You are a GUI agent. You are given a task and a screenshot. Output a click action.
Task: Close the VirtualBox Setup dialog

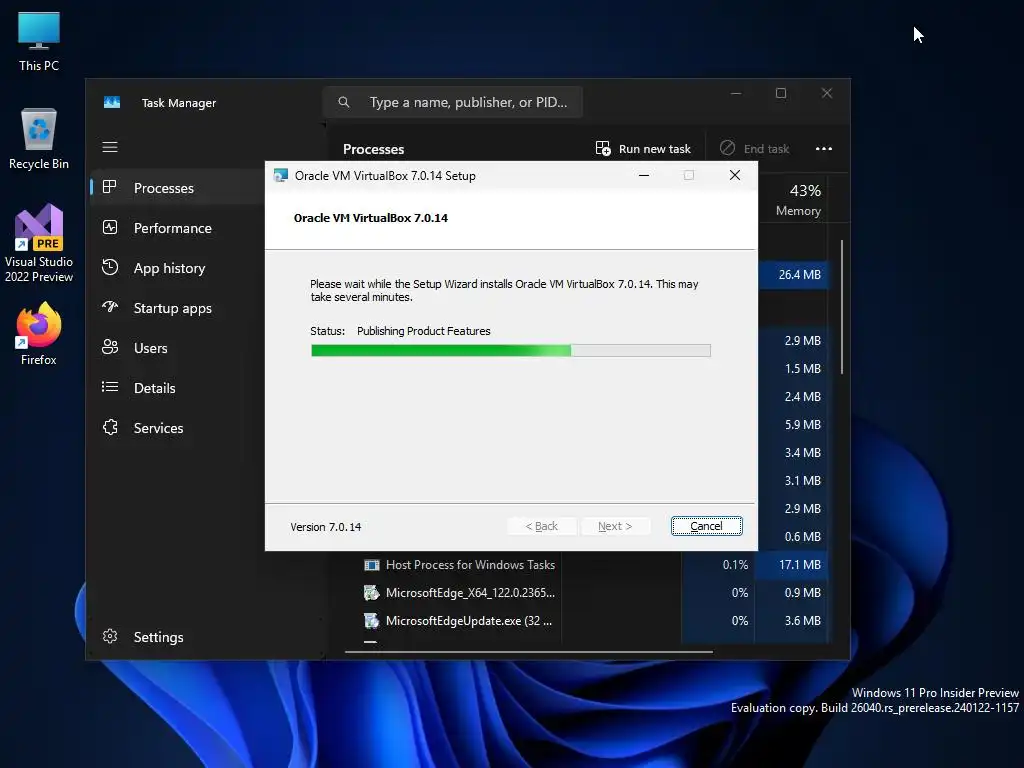point(735,175)
